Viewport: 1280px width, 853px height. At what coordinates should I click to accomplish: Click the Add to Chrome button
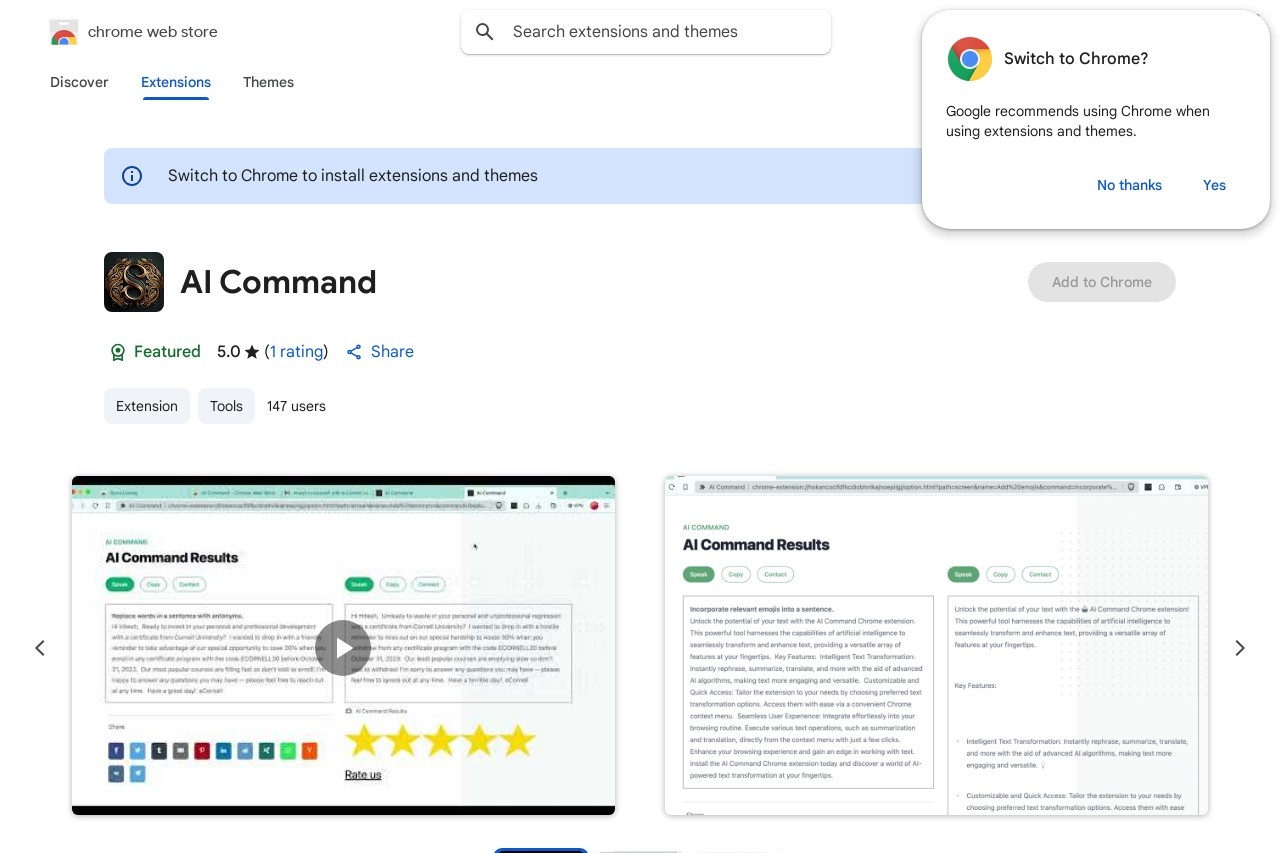[x=1102, y=282]
